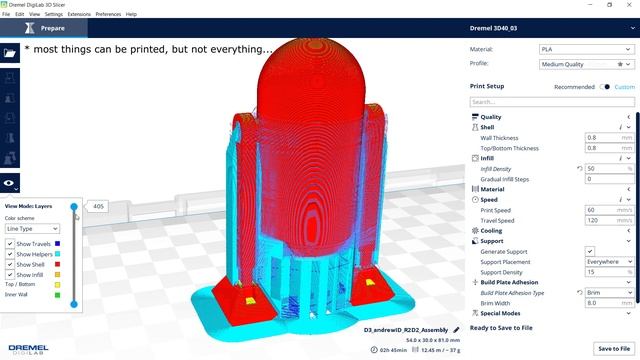Open the Preferences menu
The height and width of the screenshot is (360, 640).
(108, 14)
